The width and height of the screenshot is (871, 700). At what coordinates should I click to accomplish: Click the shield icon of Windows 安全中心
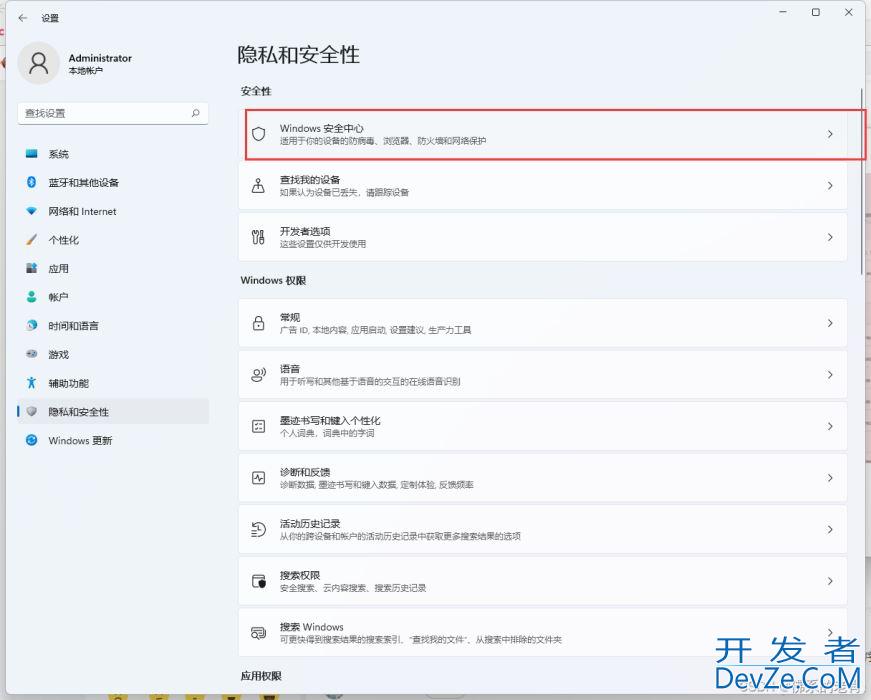(258, 134)
